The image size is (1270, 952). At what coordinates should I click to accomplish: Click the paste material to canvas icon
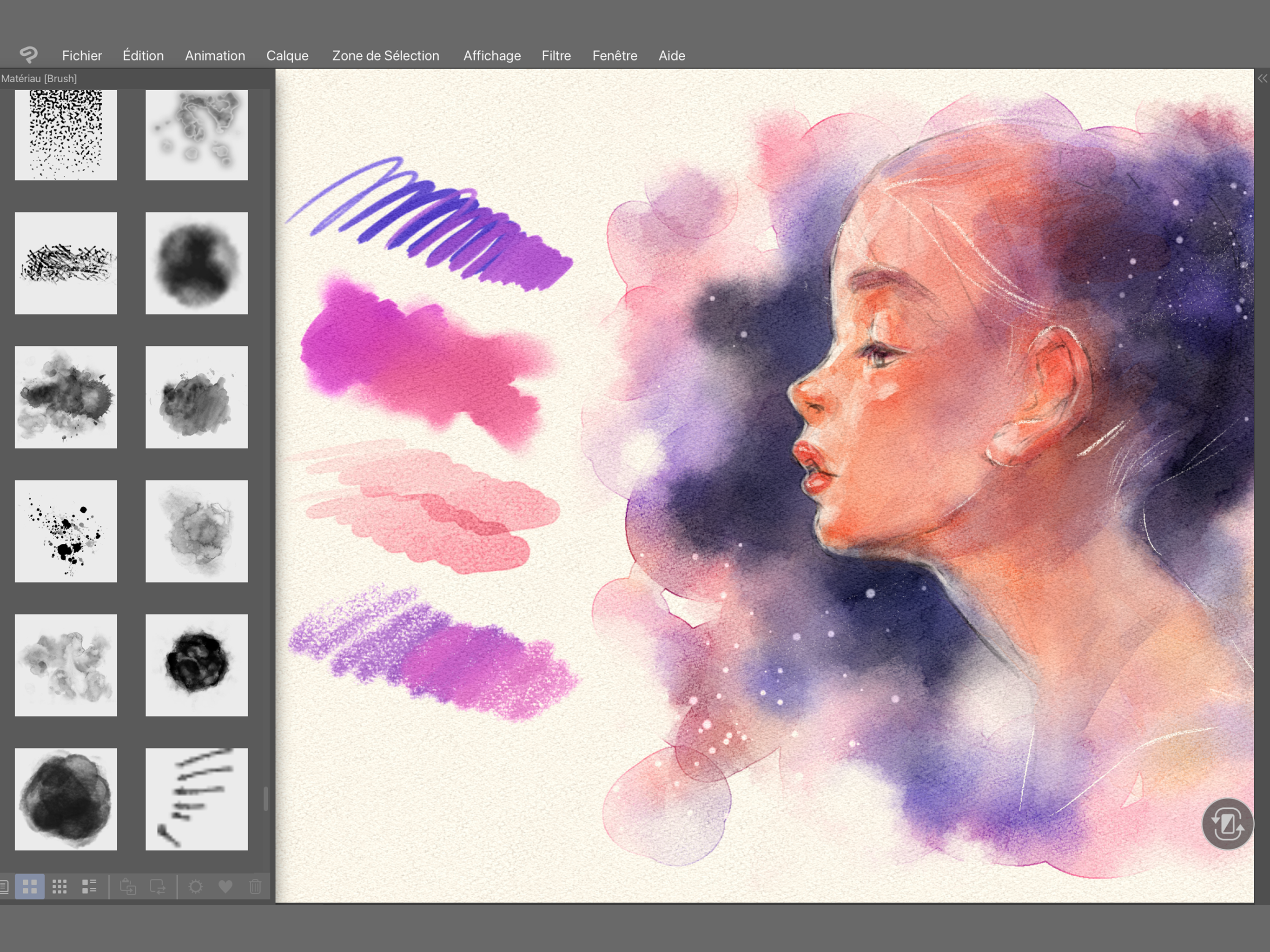coord(128,886)
